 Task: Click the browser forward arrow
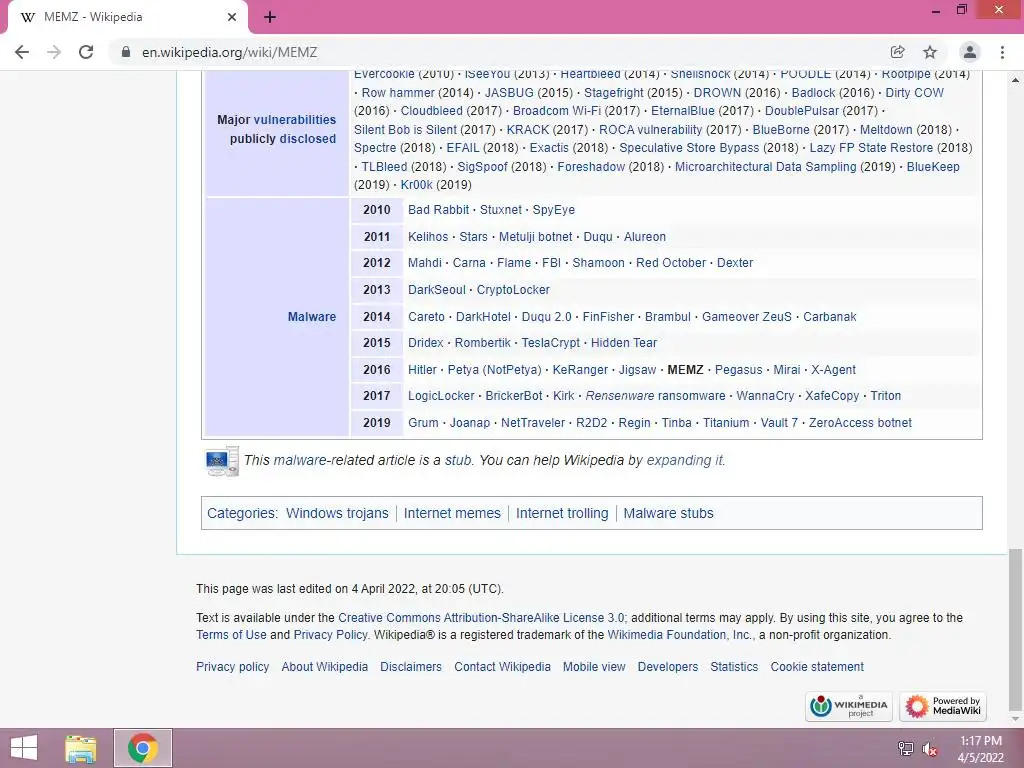(54, 52)
